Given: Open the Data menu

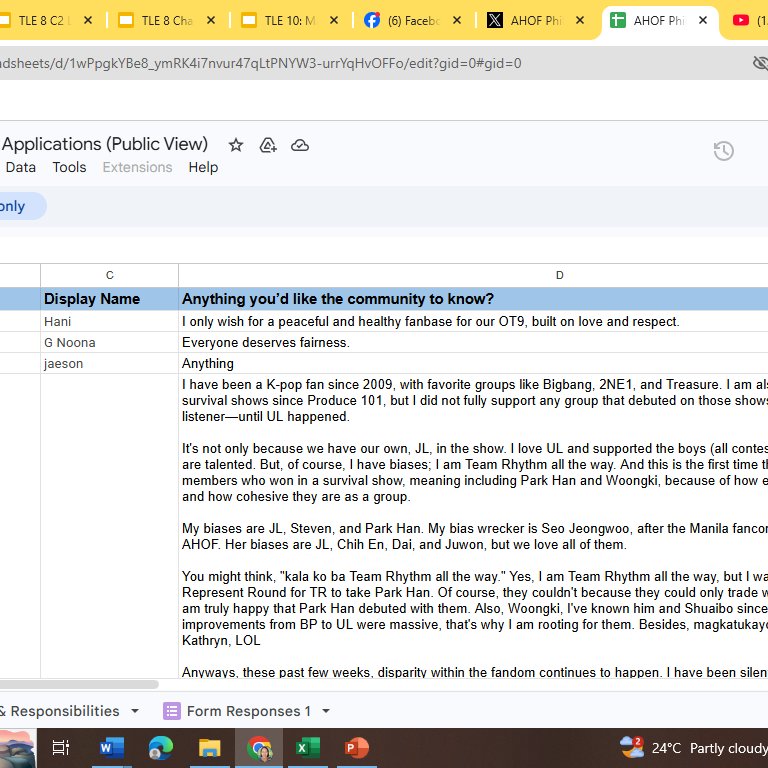Looking at the screenshot, I should point(21,168).
